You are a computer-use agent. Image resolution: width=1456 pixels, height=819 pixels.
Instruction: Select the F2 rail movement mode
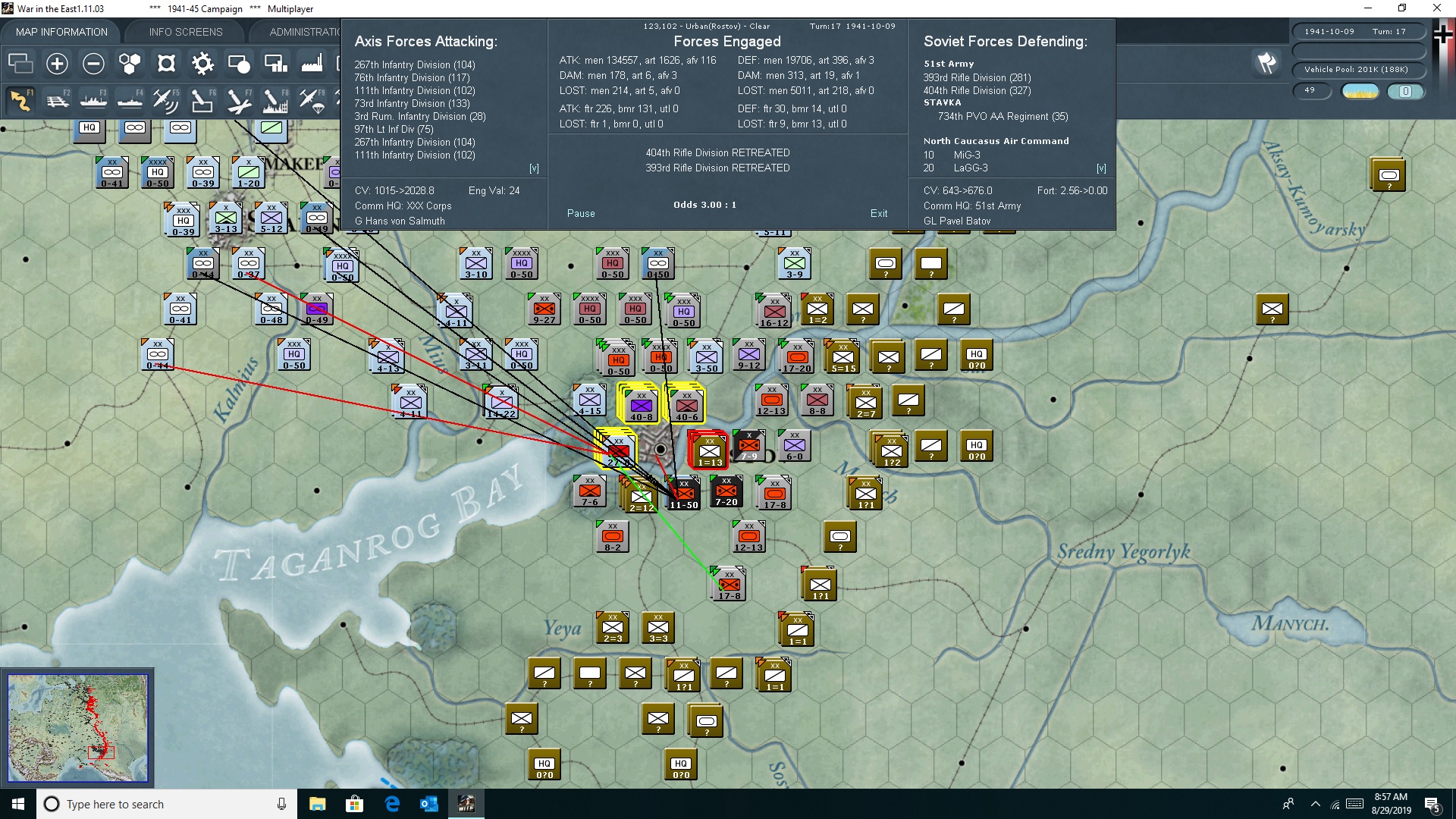click(x=57, y=100)
